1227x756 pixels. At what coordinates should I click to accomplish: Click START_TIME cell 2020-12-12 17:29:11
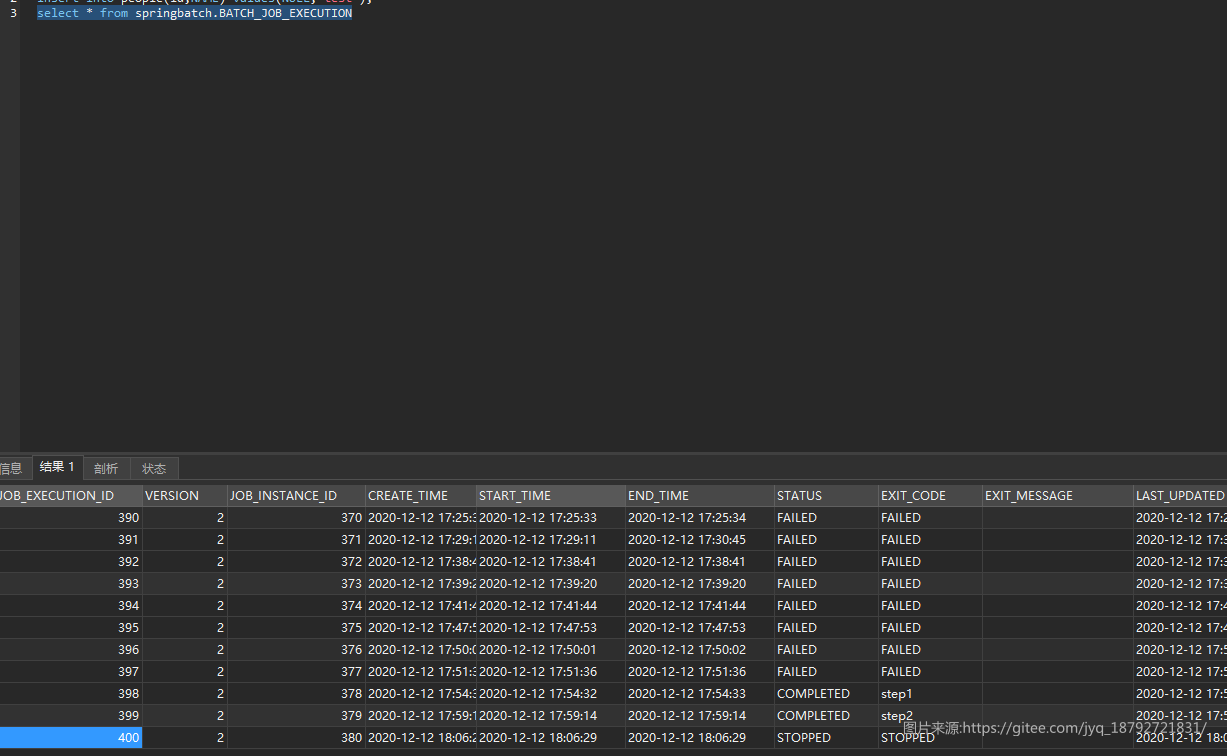[551, 540]
